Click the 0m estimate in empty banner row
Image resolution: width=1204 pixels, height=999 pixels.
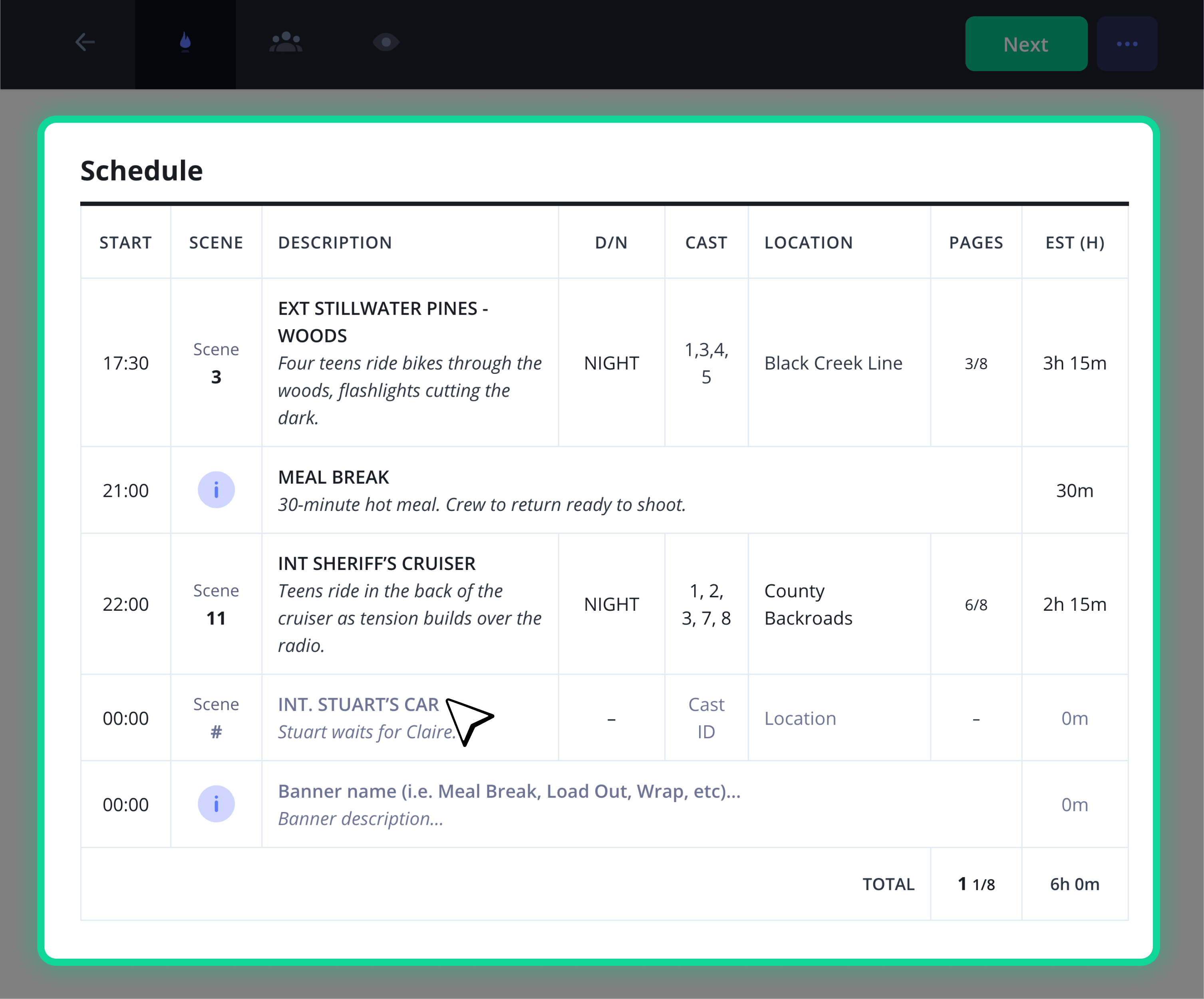(1075, 805)
